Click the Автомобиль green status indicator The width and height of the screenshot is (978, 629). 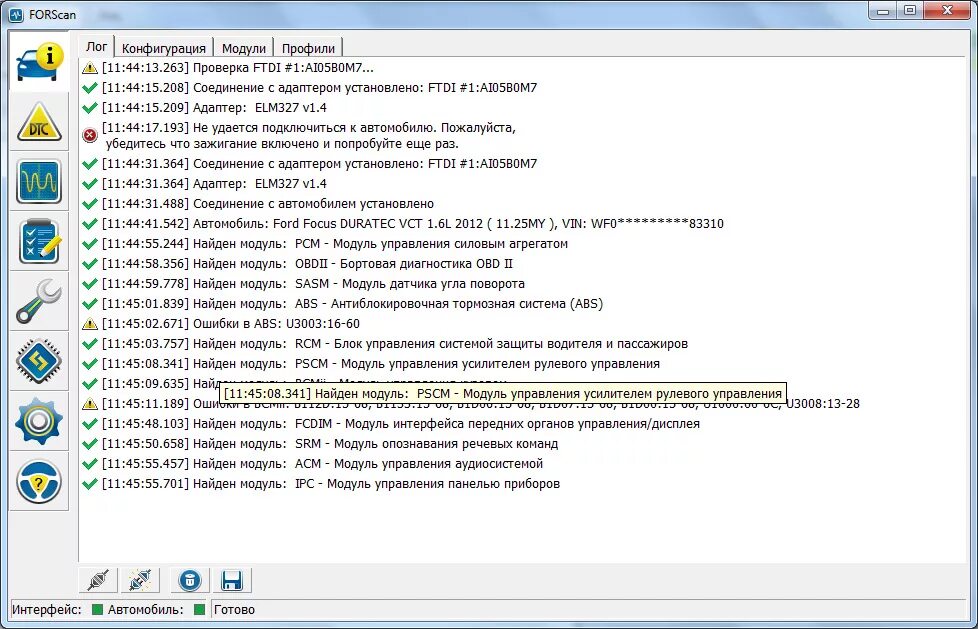[x=200, y=610]
